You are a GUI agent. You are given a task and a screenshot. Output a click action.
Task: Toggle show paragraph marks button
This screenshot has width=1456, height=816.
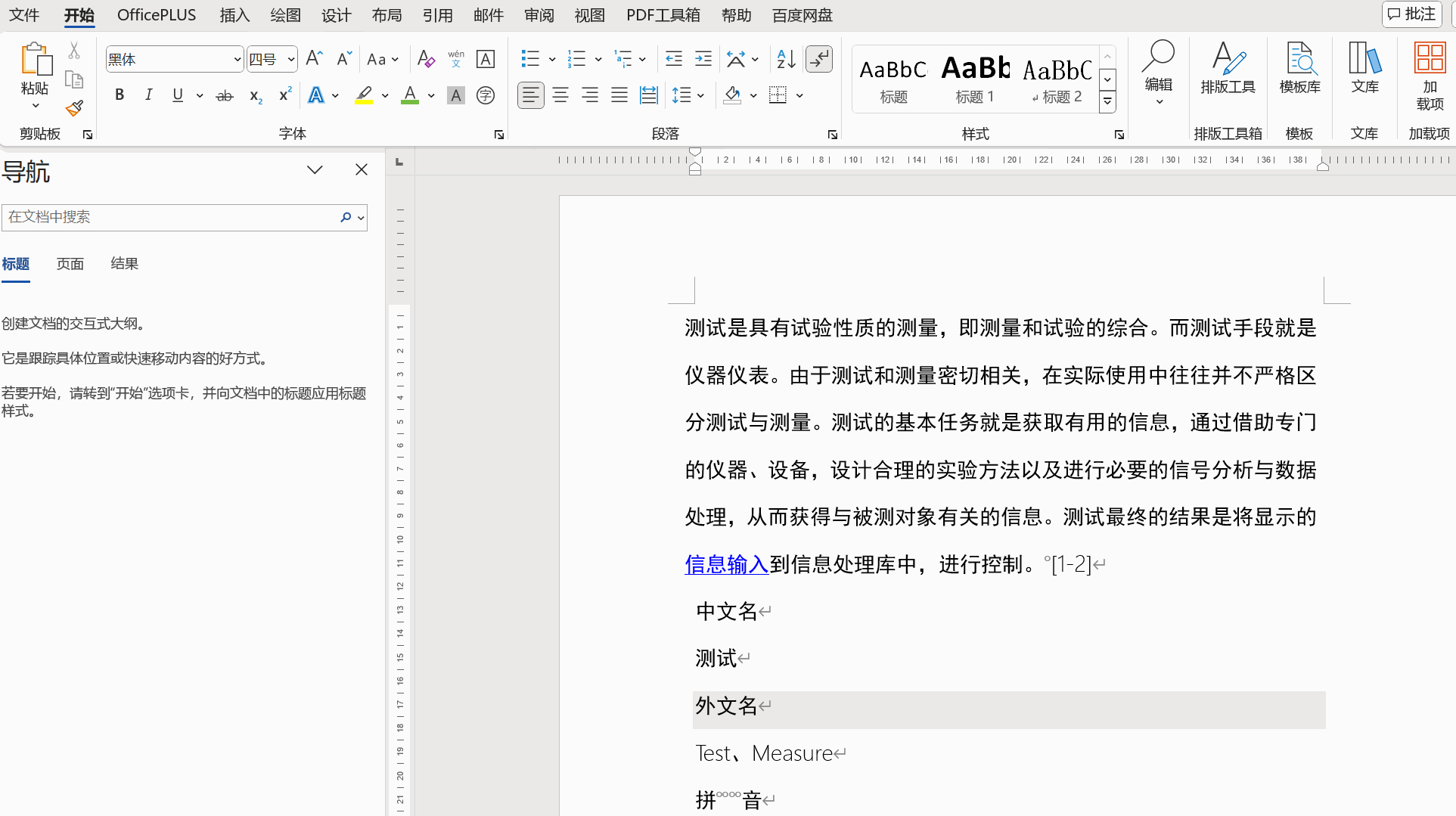[x=819, y=59]
